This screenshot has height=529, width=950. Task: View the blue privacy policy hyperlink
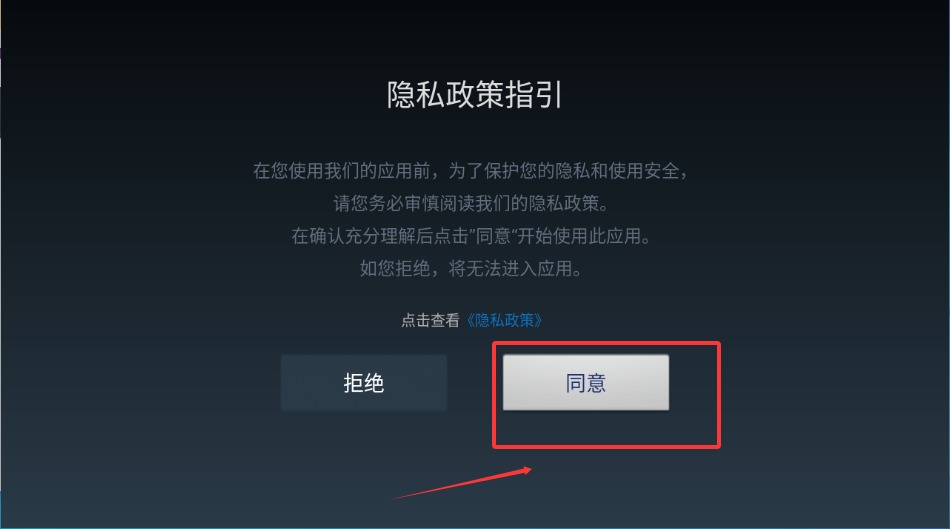pyautogui.click(x=503, y=320)
